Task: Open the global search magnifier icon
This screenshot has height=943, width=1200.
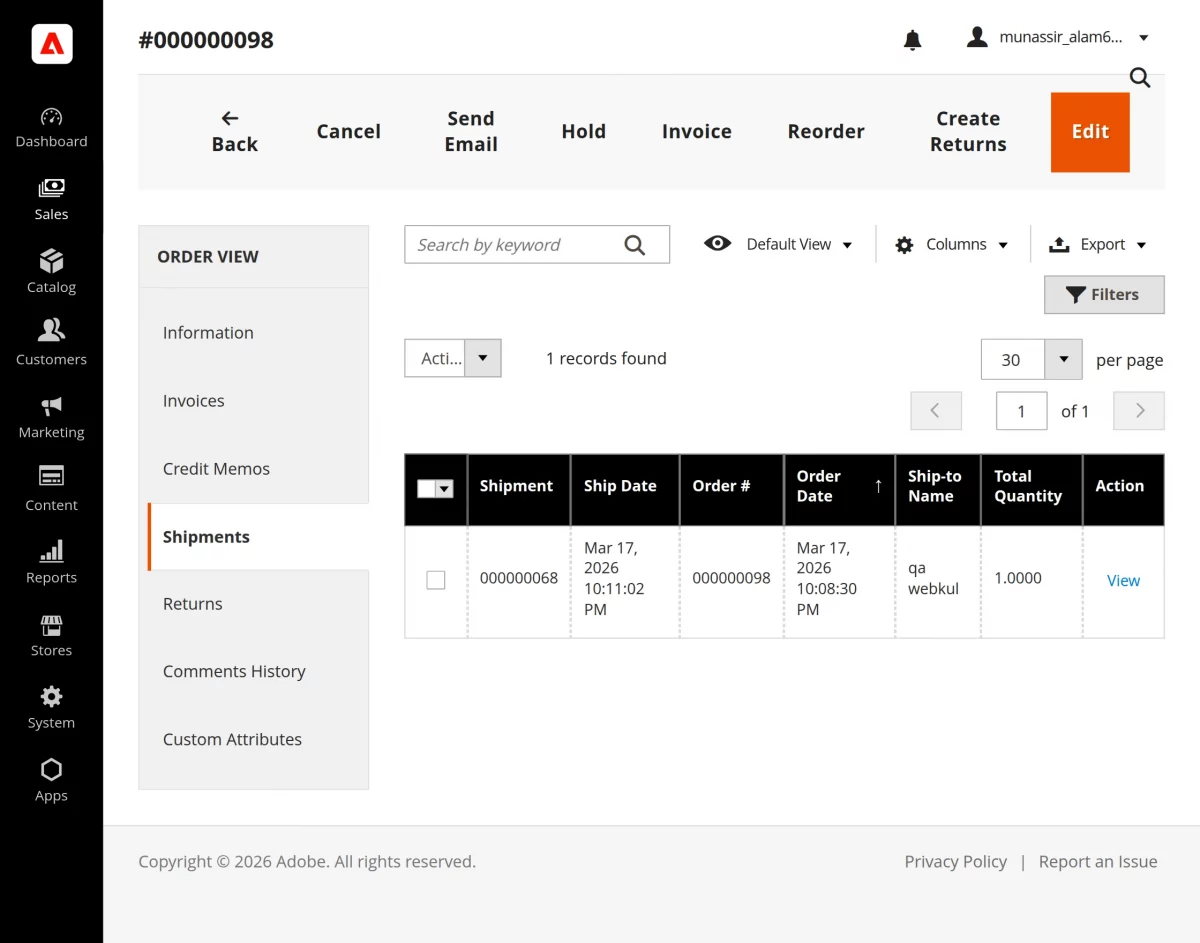Action: coord(1139,77)
